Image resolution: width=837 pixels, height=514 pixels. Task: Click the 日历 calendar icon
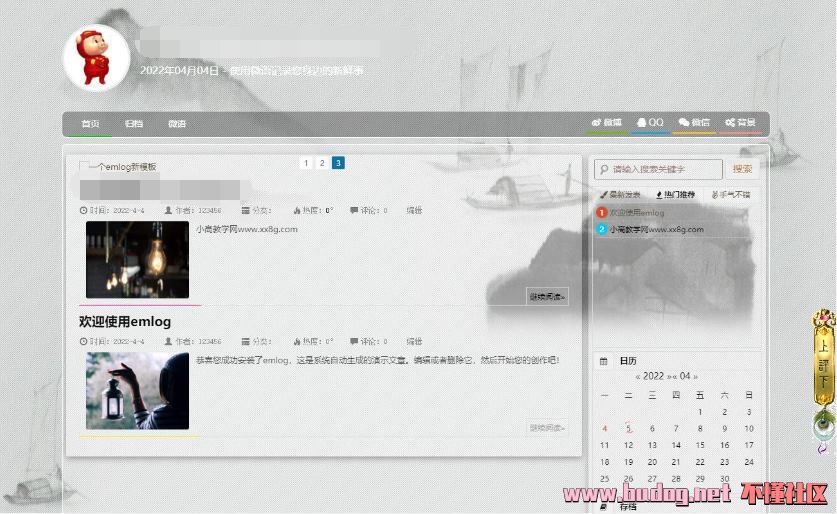(603, 361)
